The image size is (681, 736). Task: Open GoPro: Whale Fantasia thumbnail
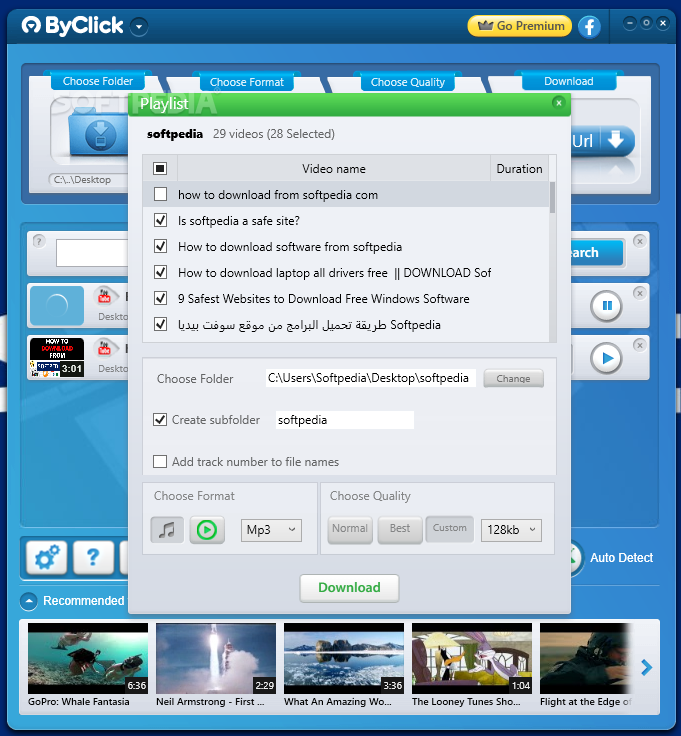pos(88,658)
